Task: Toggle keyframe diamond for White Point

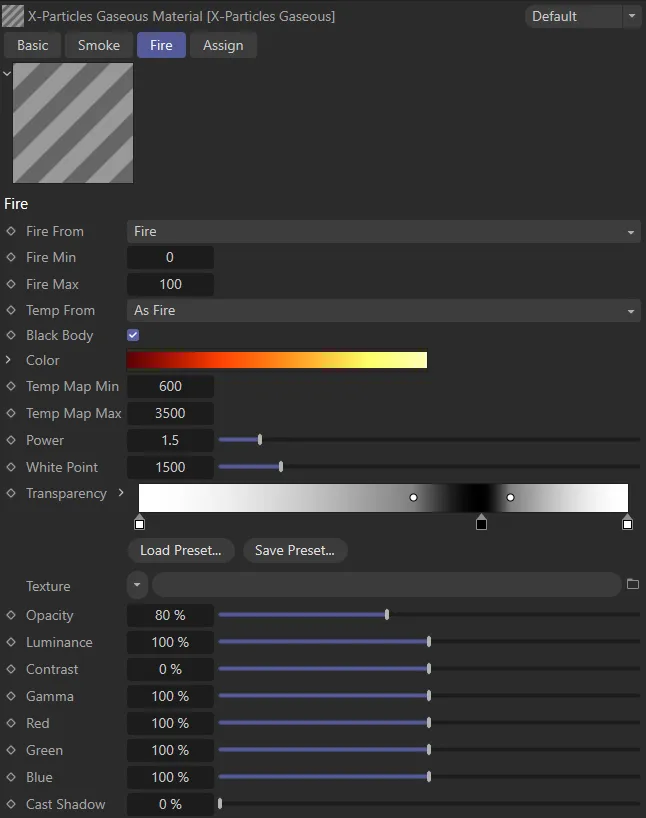Action: tap(11, 467)
